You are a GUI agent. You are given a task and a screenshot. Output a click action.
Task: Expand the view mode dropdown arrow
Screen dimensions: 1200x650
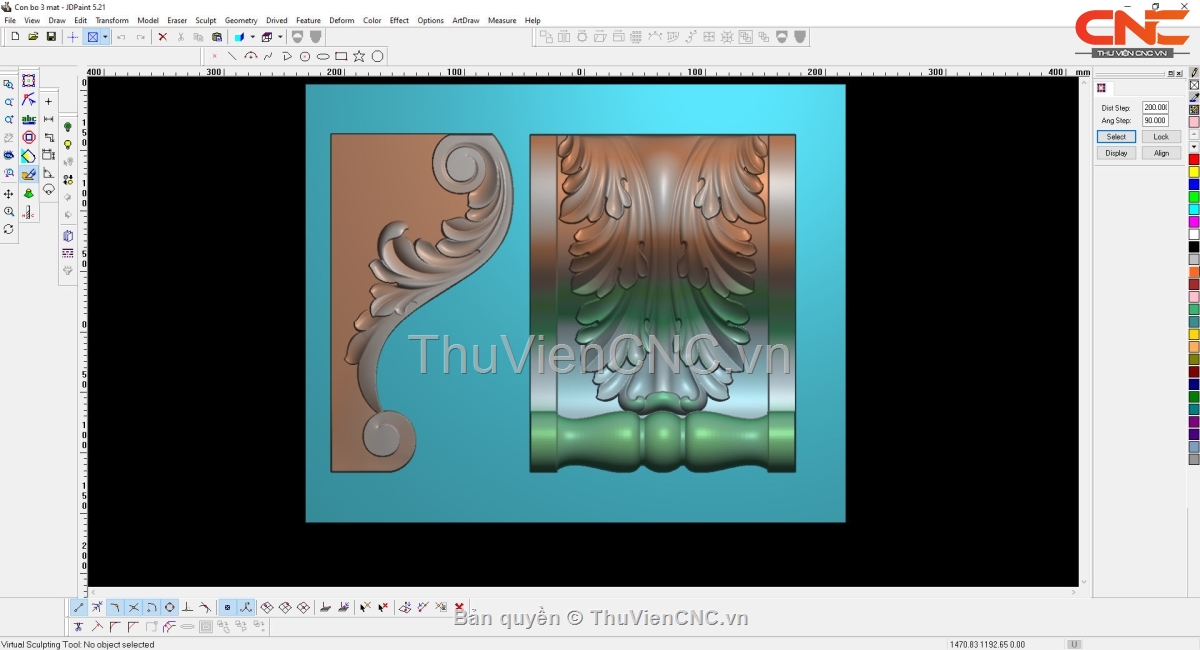105,37
